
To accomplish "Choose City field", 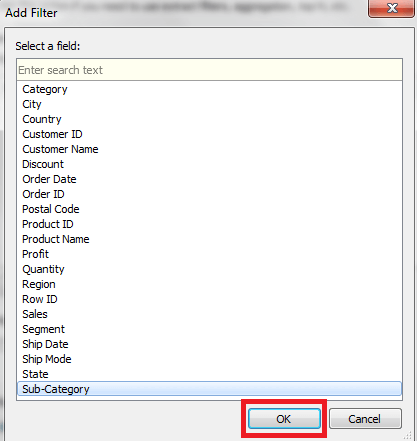I will tap(32, 104).
